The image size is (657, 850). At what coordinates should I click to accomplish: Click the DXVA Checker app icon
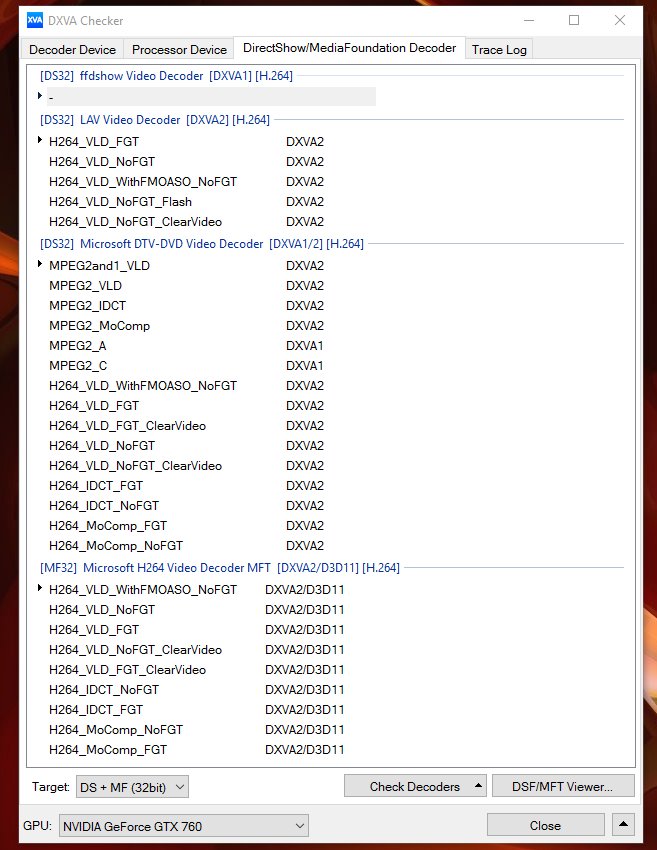point(35,20)
